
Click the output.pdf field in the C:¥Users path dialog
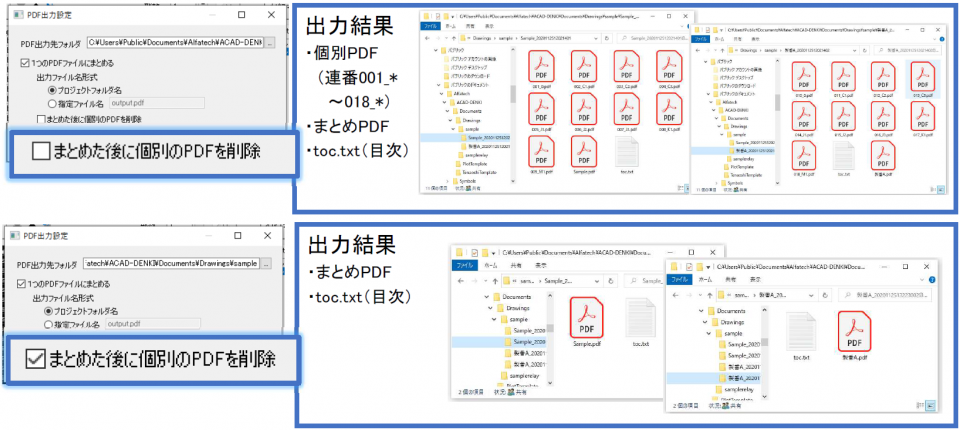pyautogui.click(x=156, y=102)
